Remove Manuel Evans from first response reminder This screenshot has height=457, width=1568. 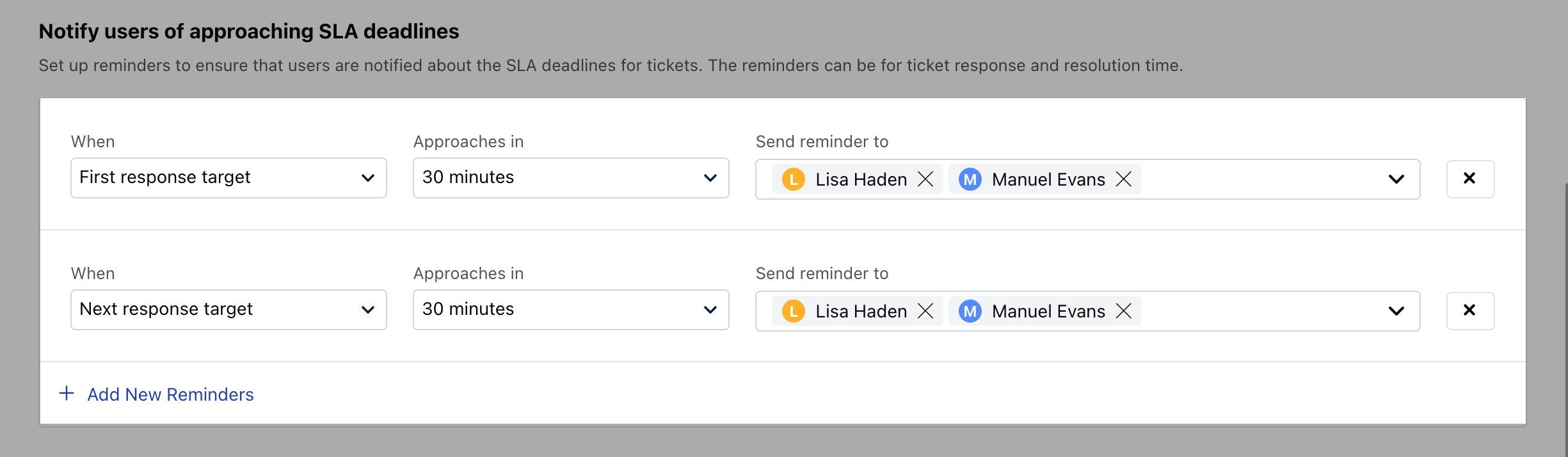1124,179
